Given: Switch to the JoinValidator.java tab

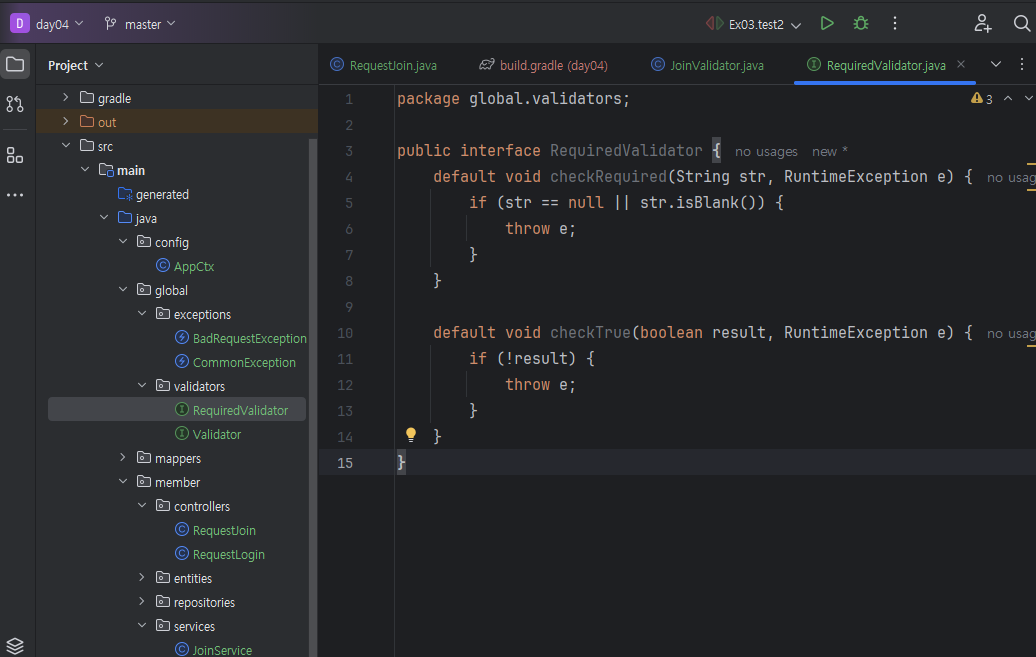Looking at the screenshot, I should pyautogui.click(x=708, y=65).
